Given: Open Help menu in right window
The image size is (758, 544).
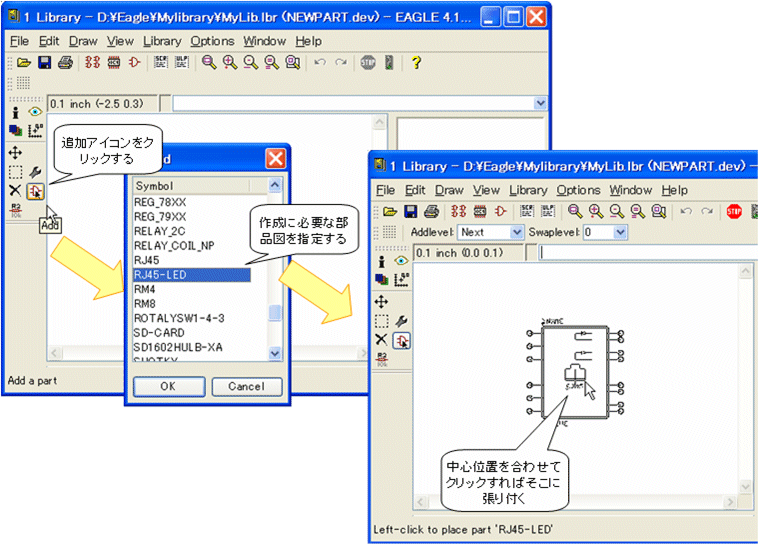Looking at the screenshot, I should coord(674,190).
